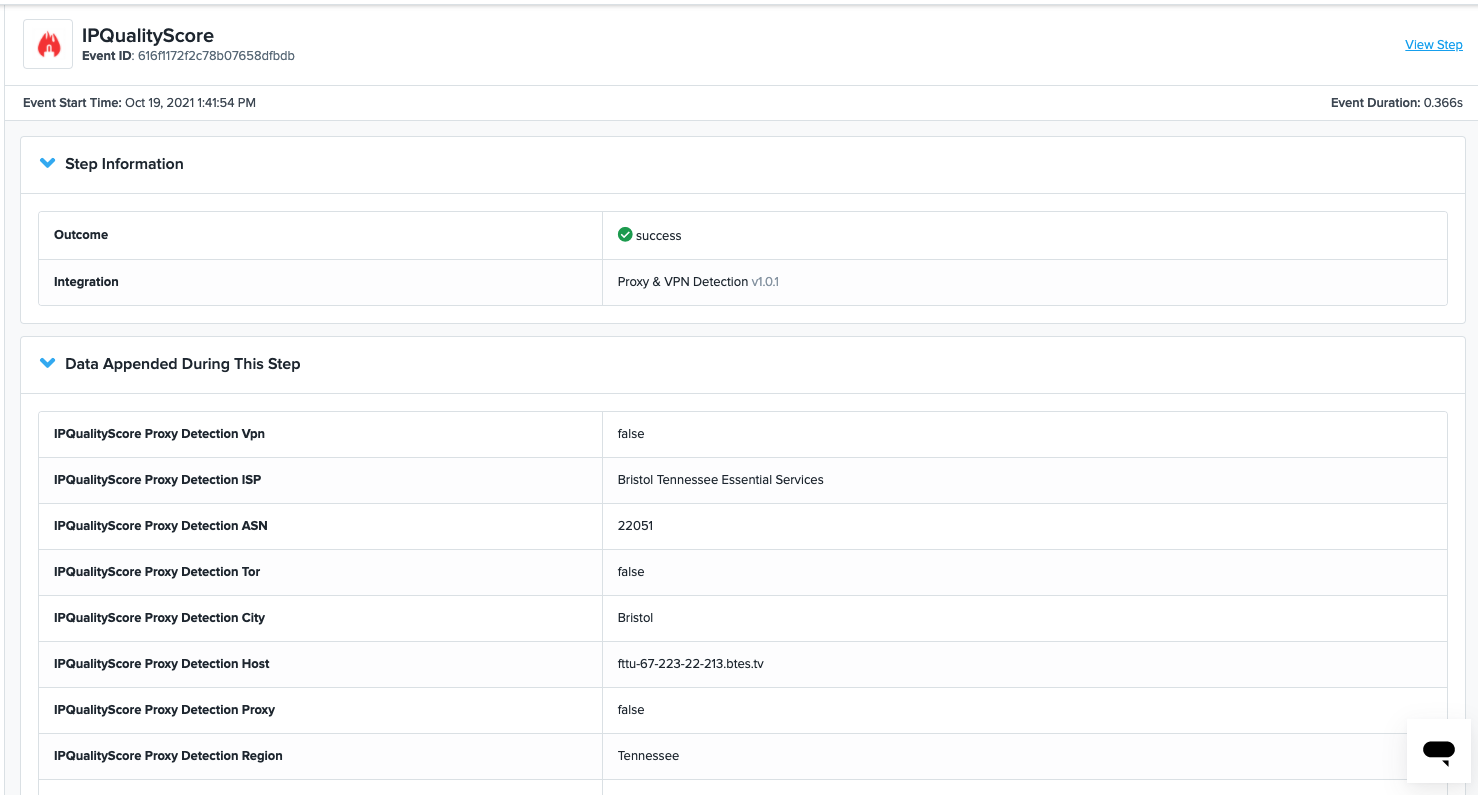Select the host value fttu-67-223-22-213.btes.tv
The width and height of the screenshot is (1478, 795).
(x=690, y=664)
